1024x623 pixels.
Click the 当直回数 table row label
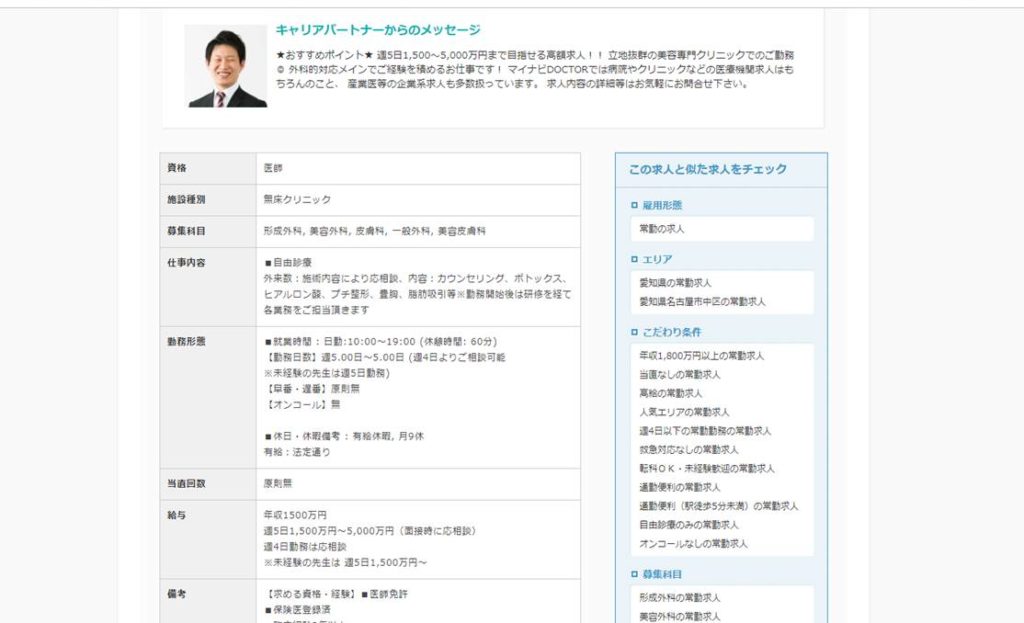point(186,484)
